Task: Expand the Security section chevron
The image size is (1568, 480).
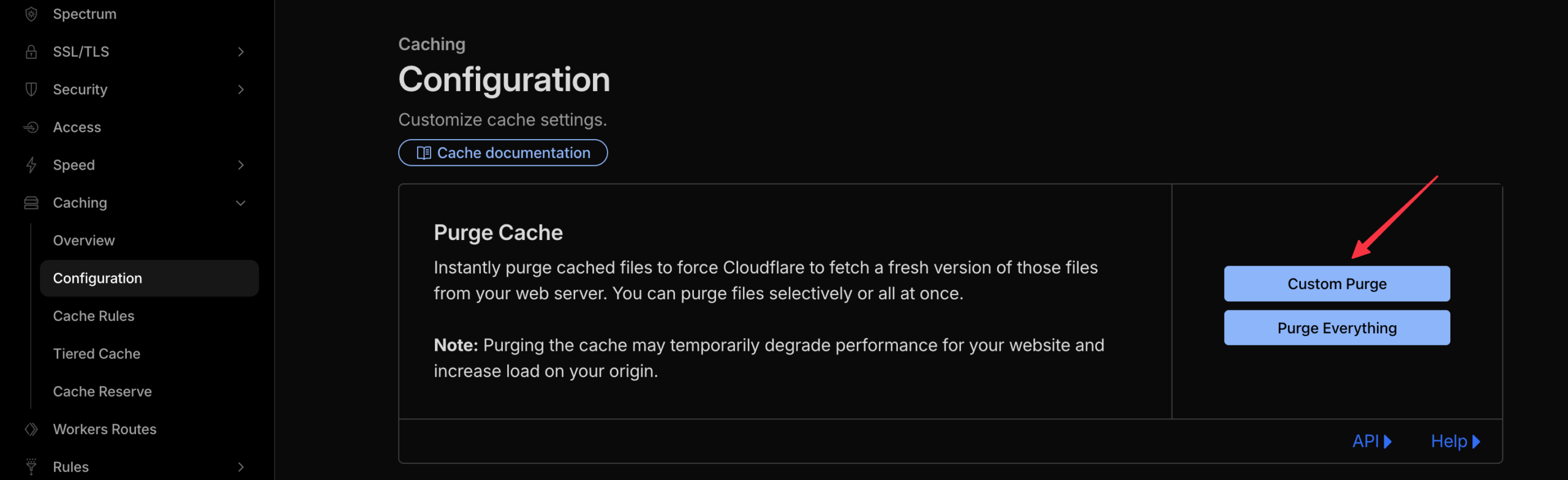Action: point(241,89)
